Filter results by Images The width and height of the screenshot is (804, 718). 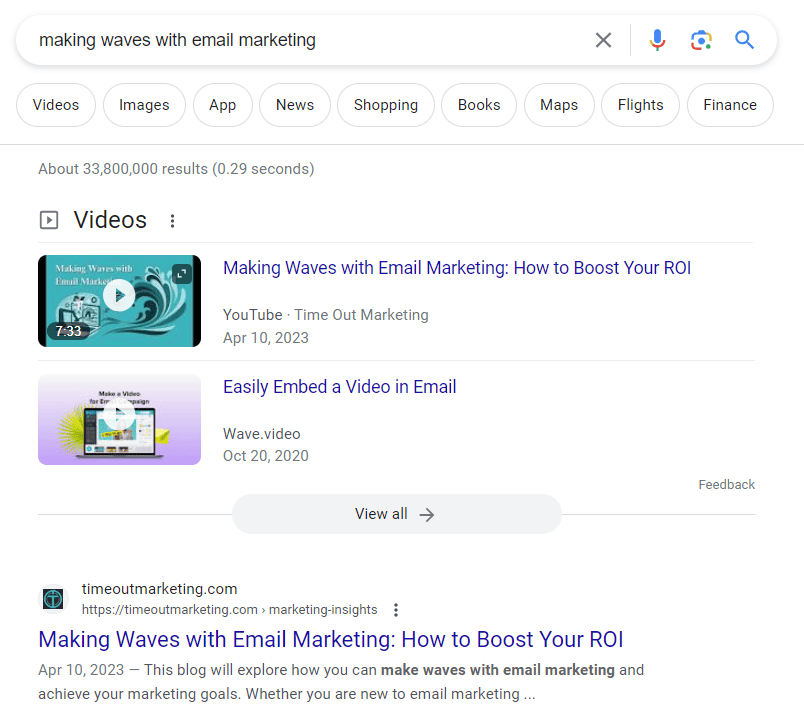[144, 105]
